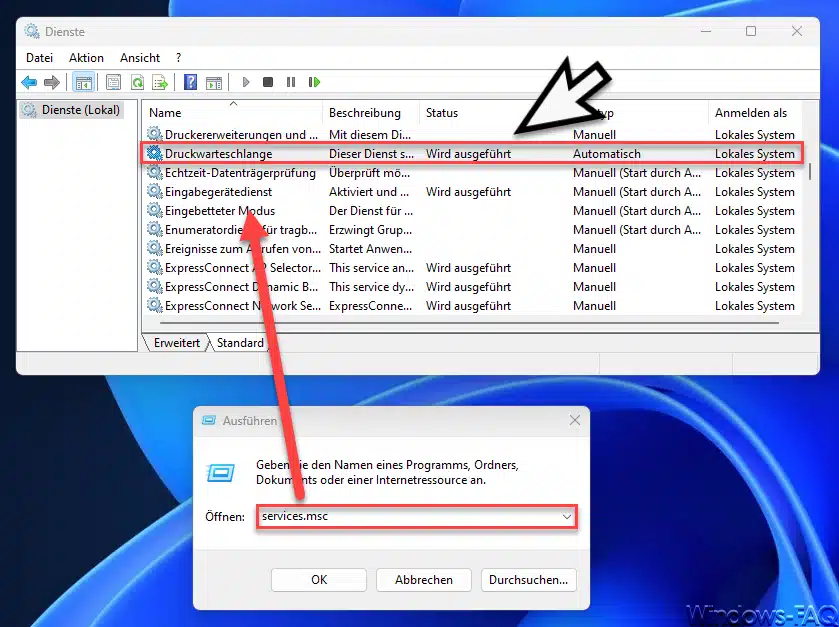Open the Help toolbar icon
The height and width of the screenshot is (627, 839).
pos(190,82)
